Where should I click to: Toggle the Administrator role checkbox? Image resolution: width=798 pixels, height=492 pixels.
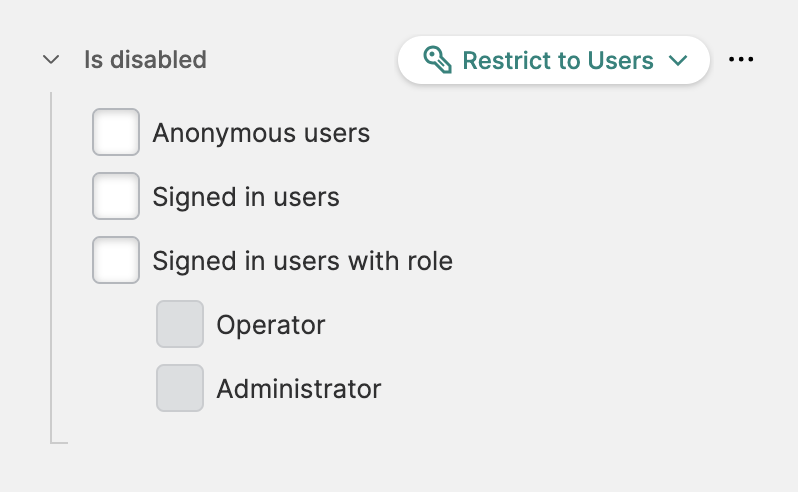[x=180, y=389]
